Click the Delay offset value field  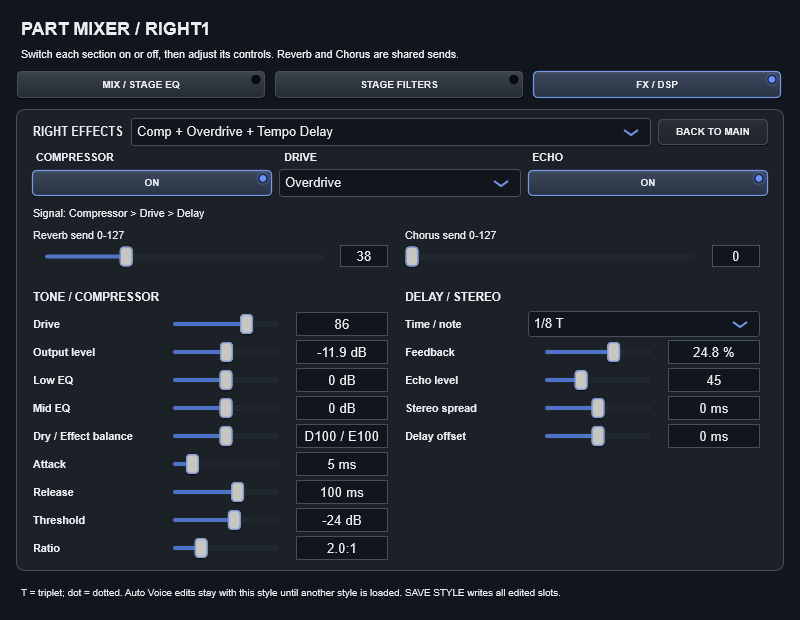pyautogui.click(x=714, y=436)
